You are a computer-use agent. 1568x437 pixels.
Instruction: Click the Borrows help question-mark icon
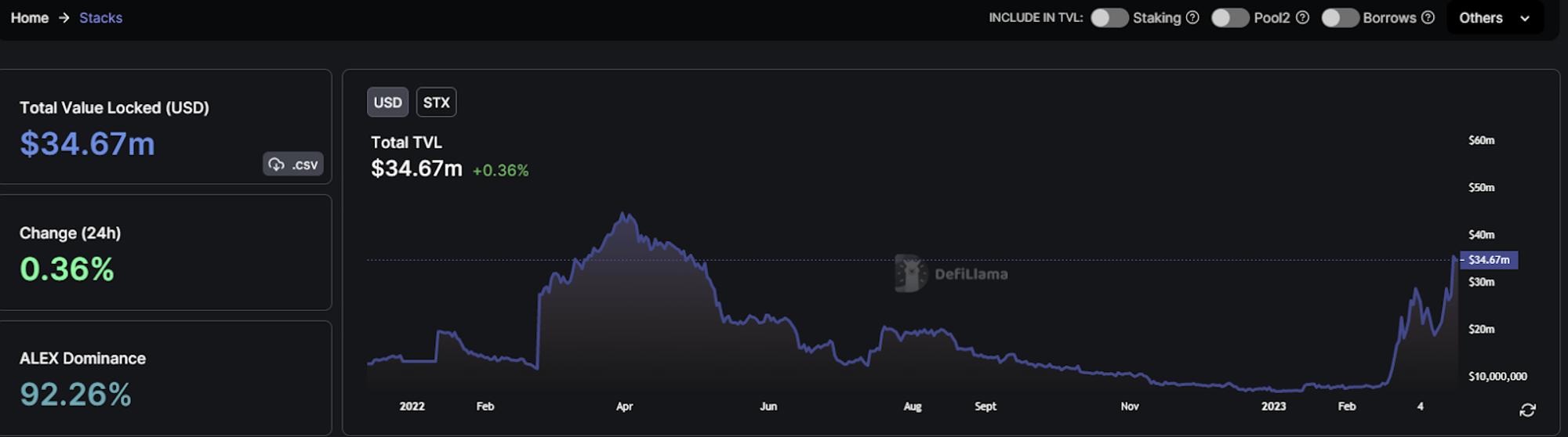tap(1428, 17)
